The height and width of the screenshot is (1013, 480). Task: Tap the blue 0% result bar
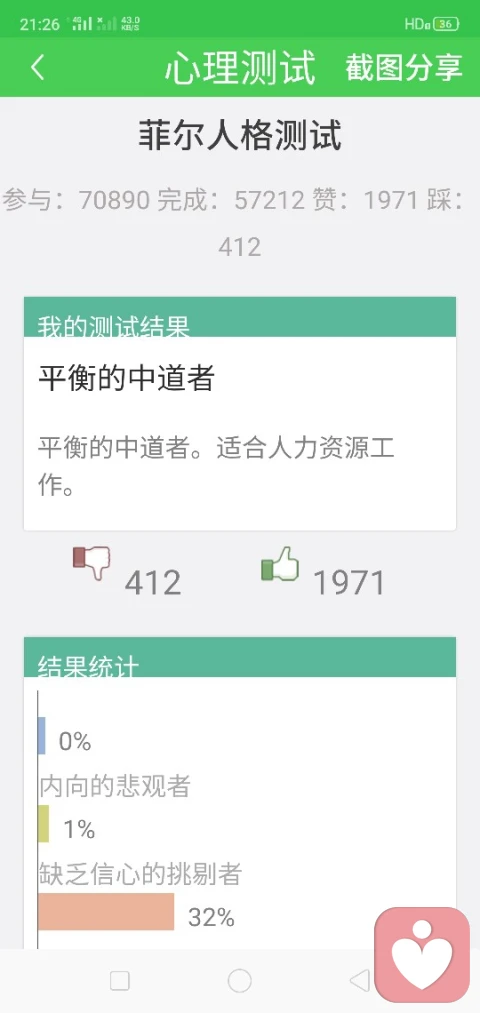pyautogui.click(x=41, y=736)
